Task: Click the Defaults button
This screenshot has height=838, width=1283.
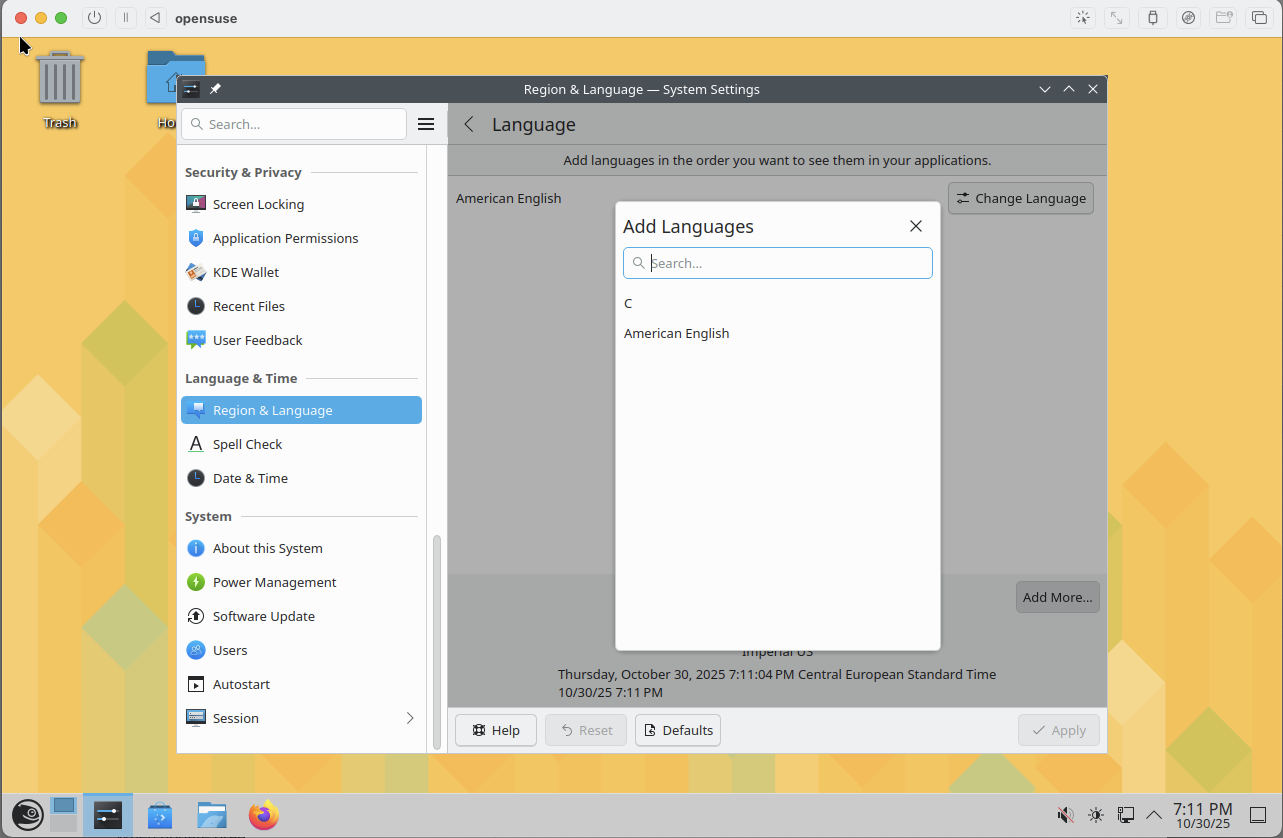Action: 678,730
